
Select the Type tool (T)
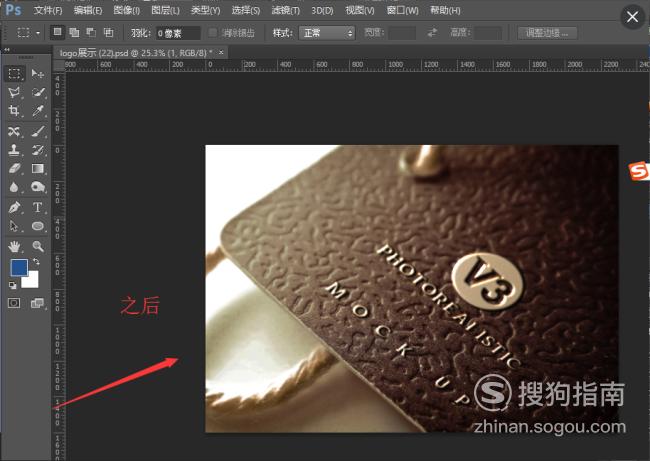pos(38,207)
